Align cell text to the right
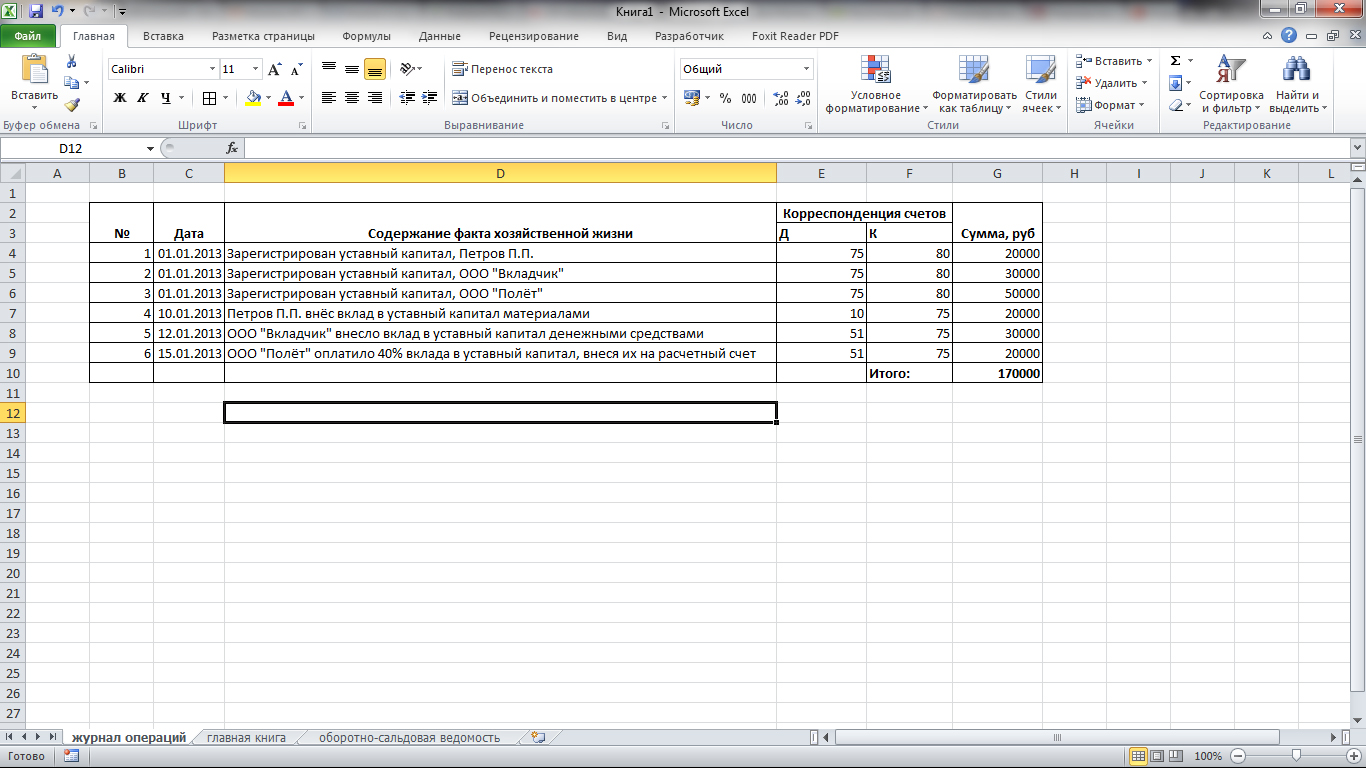Screen dimensions: 1366x768 click(375, 98)
